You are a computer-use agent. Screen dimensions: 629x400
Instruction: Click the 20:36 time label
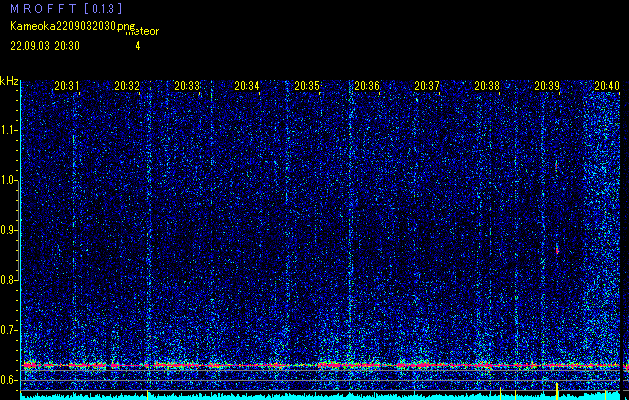coord(367,85)
